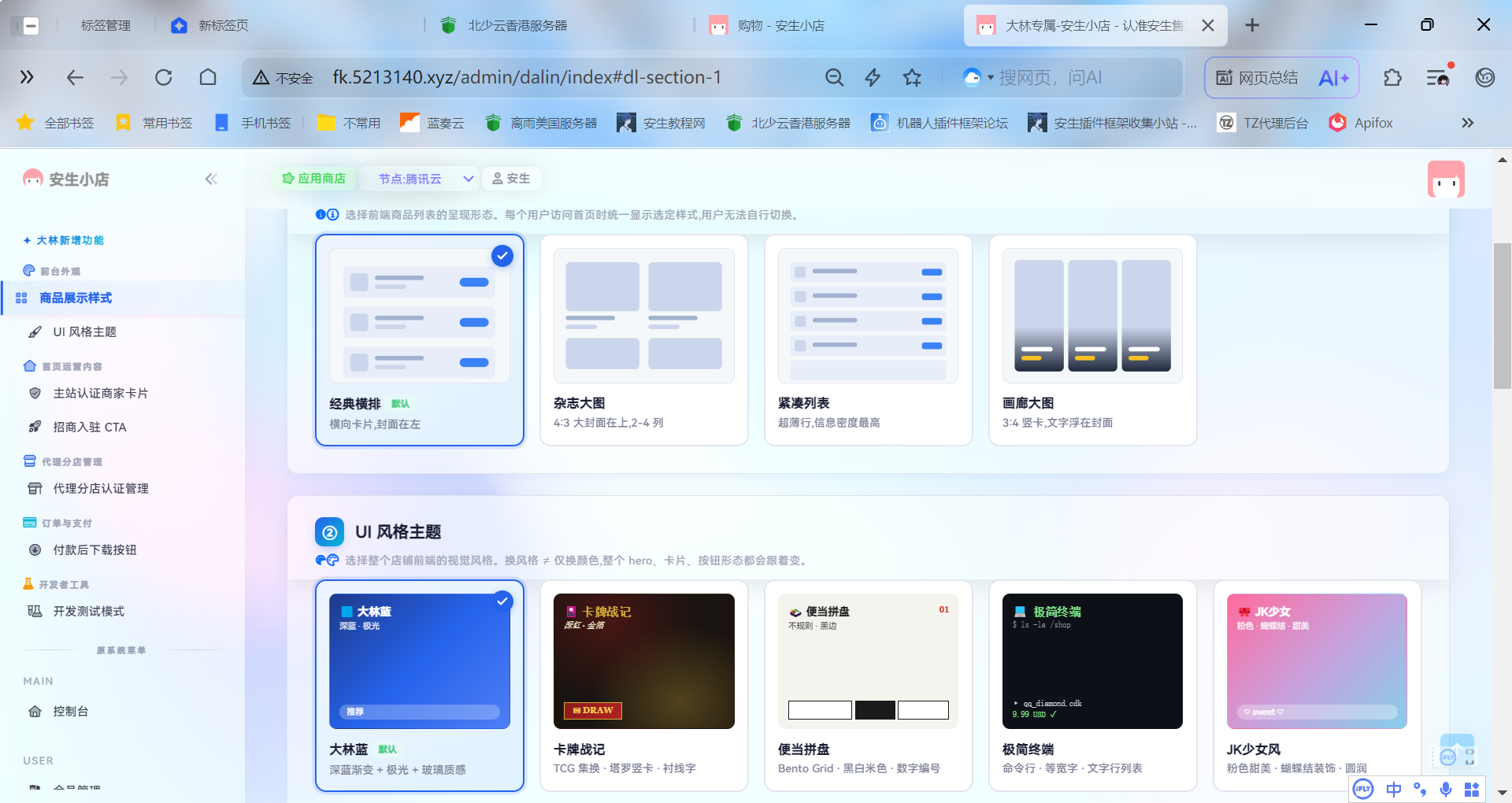
Task: Reload the page with refresh icon
Action: (x=163, y=77)
